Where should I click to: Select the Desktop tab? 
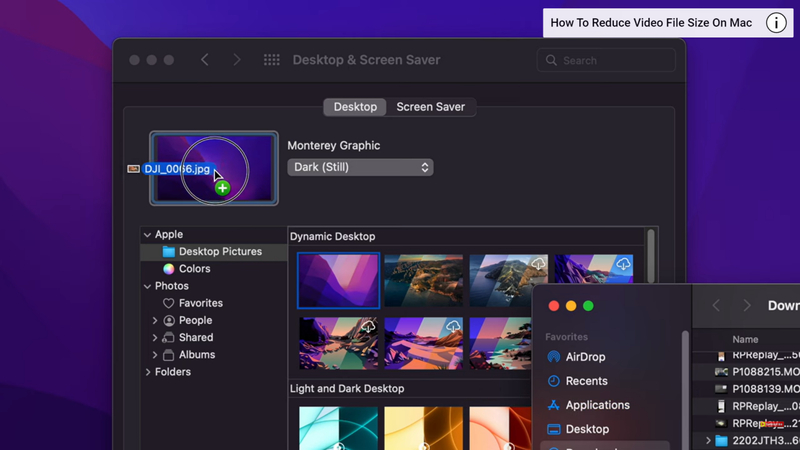click(355, 107)
